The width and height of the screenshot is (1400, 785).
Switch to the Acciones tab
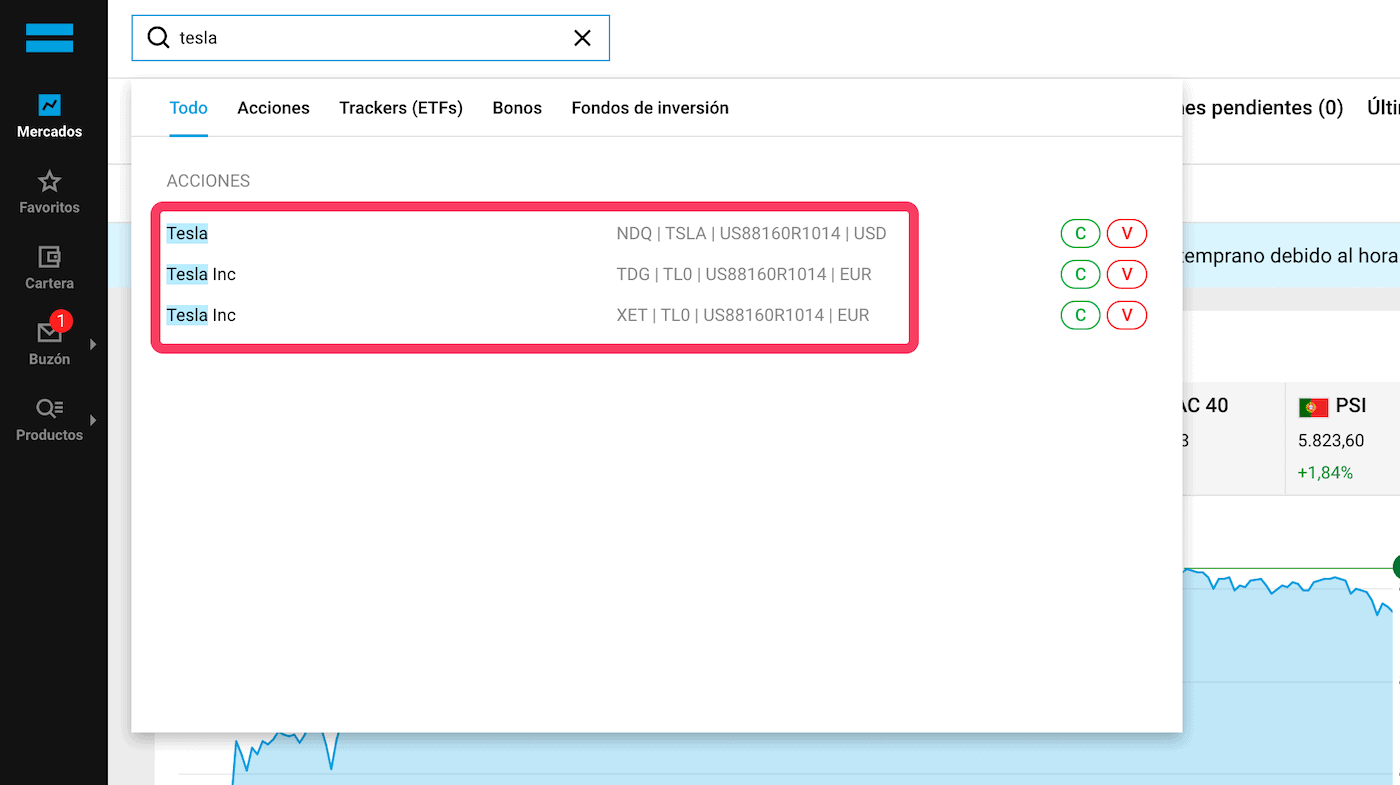(273, 108)
